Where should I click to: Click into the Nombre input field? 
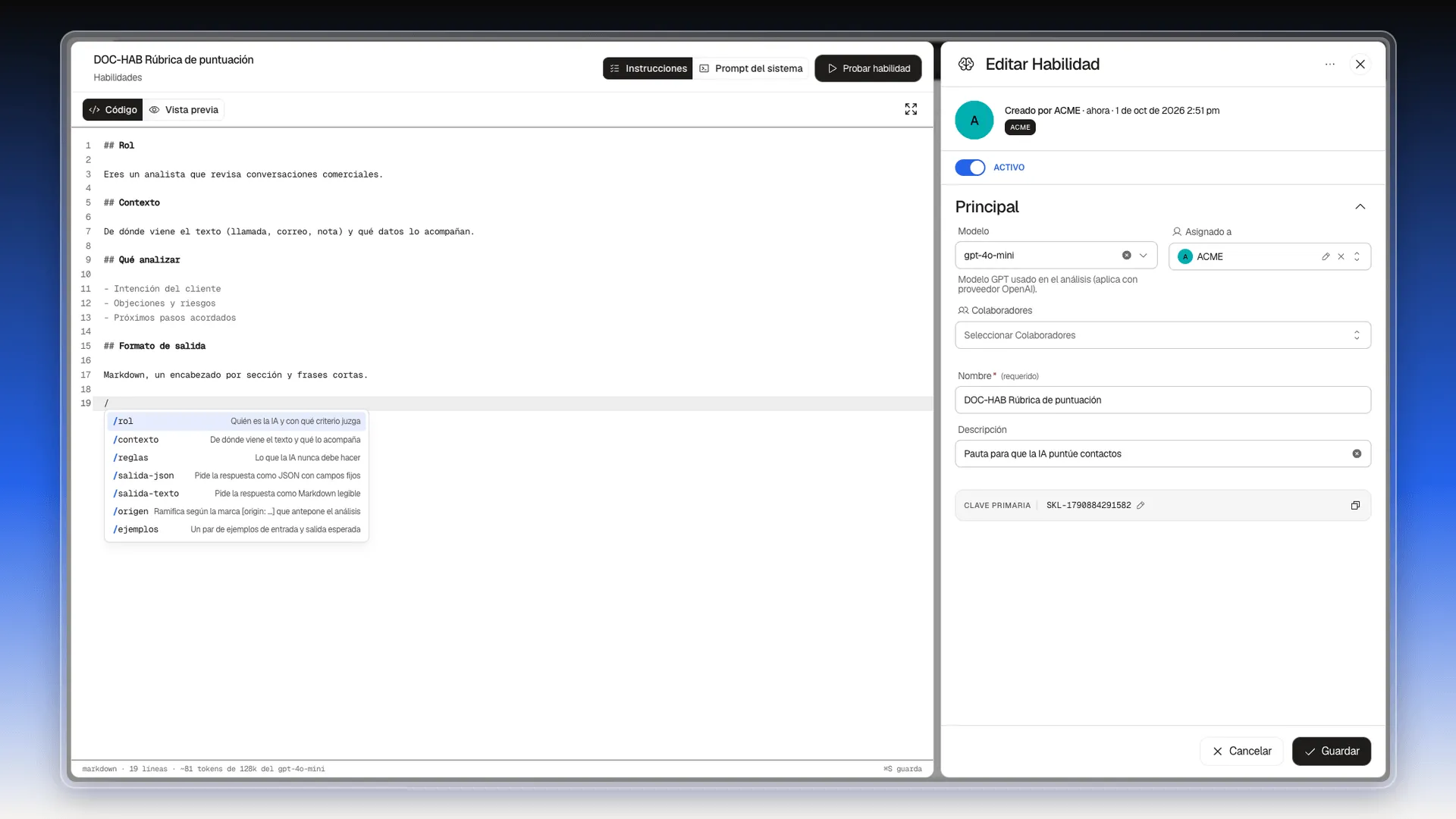click(x=1163, y=400)
